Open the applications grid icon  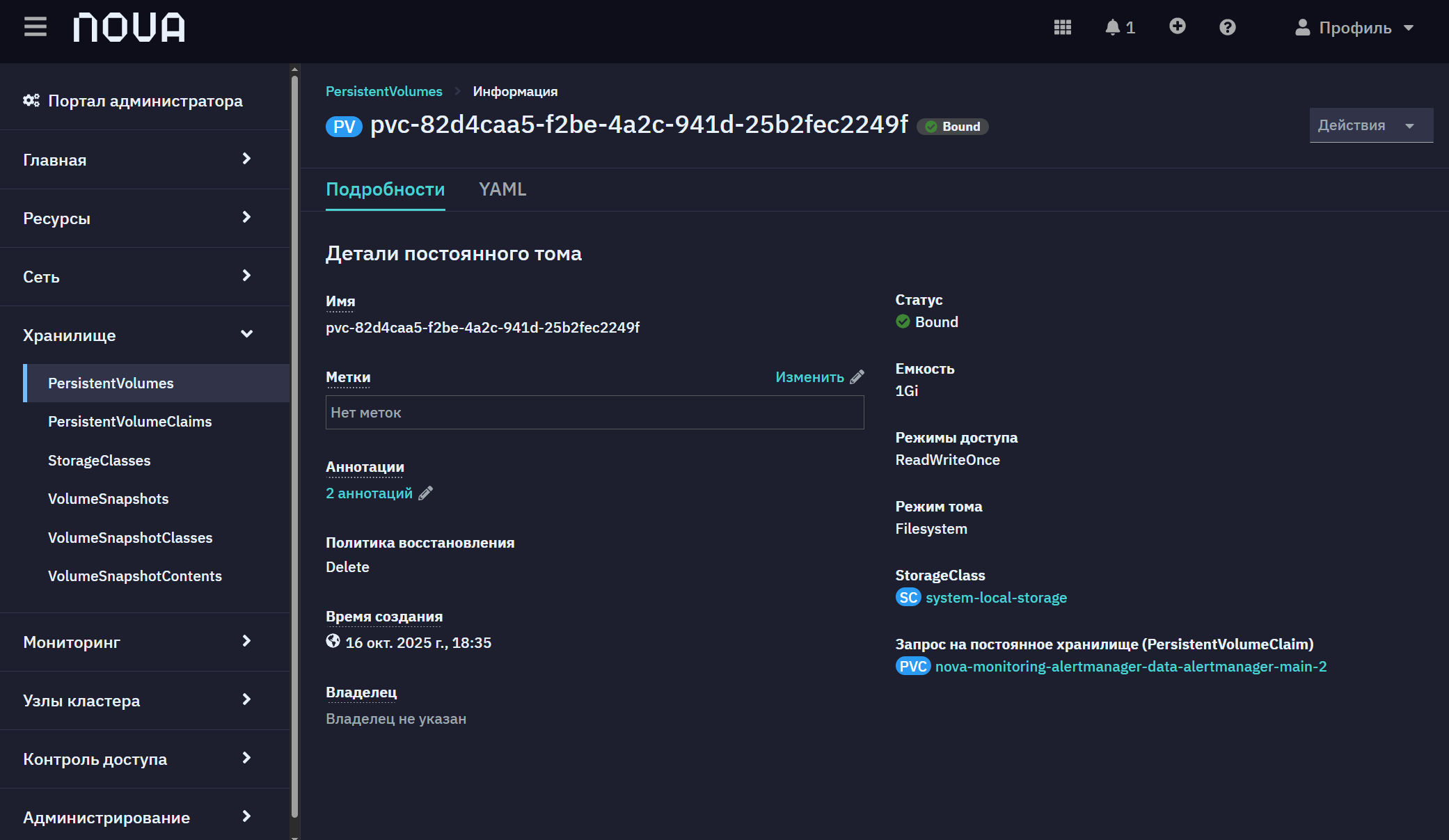pos(1062,27)
